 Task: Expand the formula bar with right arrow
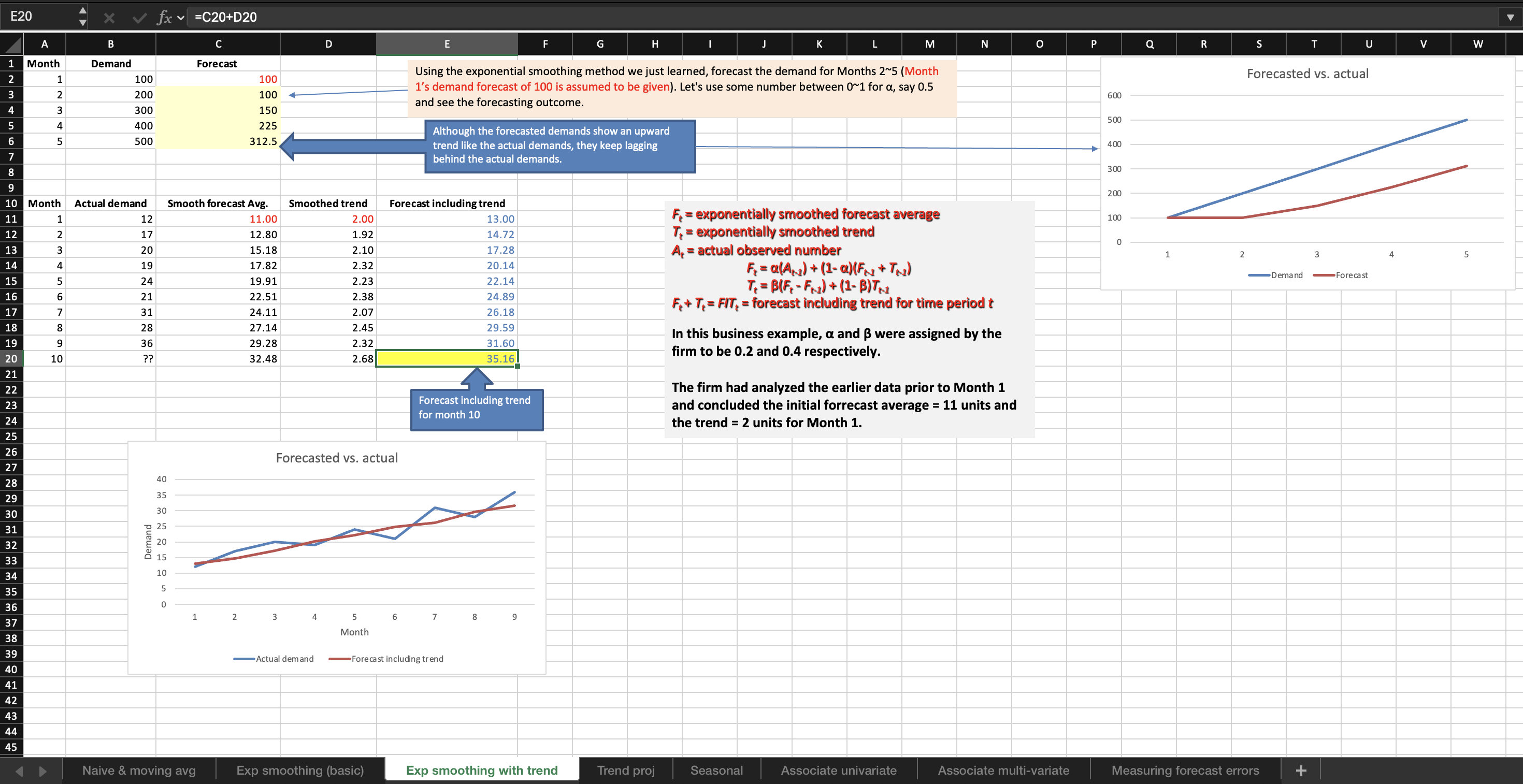coord(1510,17)
